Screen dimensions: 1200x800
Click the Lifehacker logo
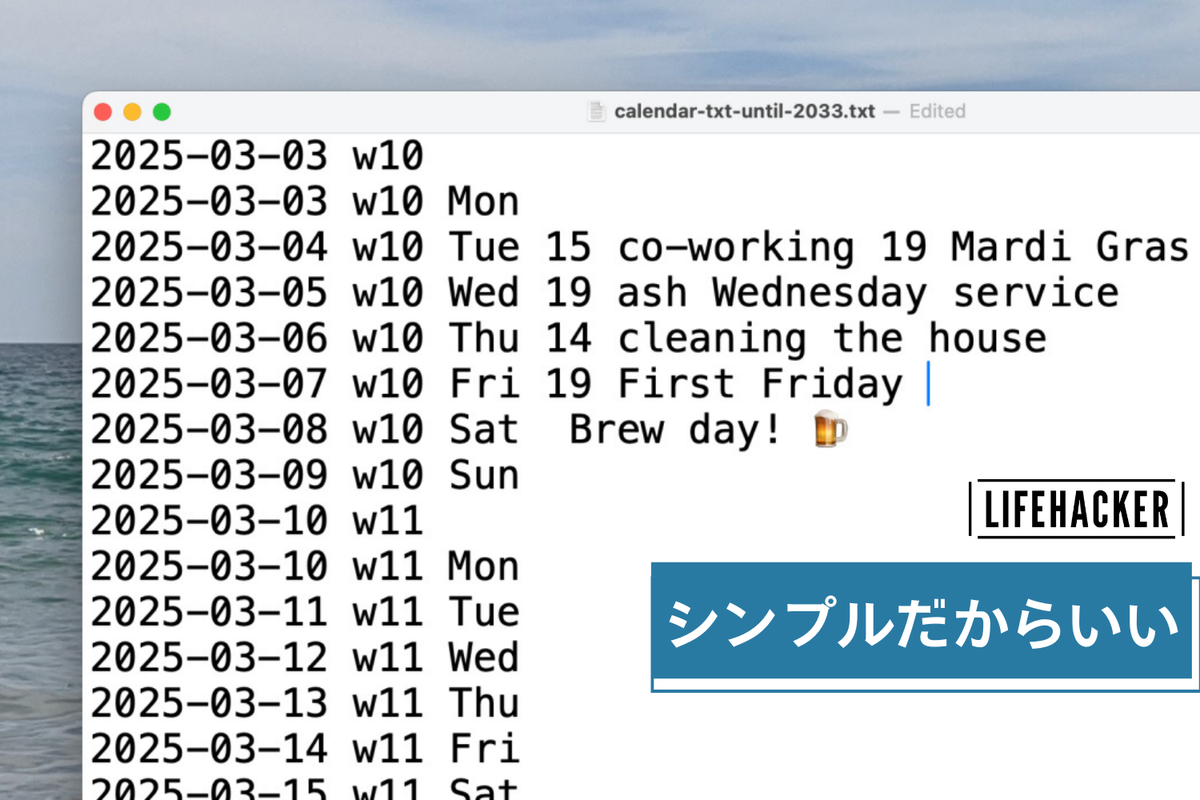tap(1076, 510)
